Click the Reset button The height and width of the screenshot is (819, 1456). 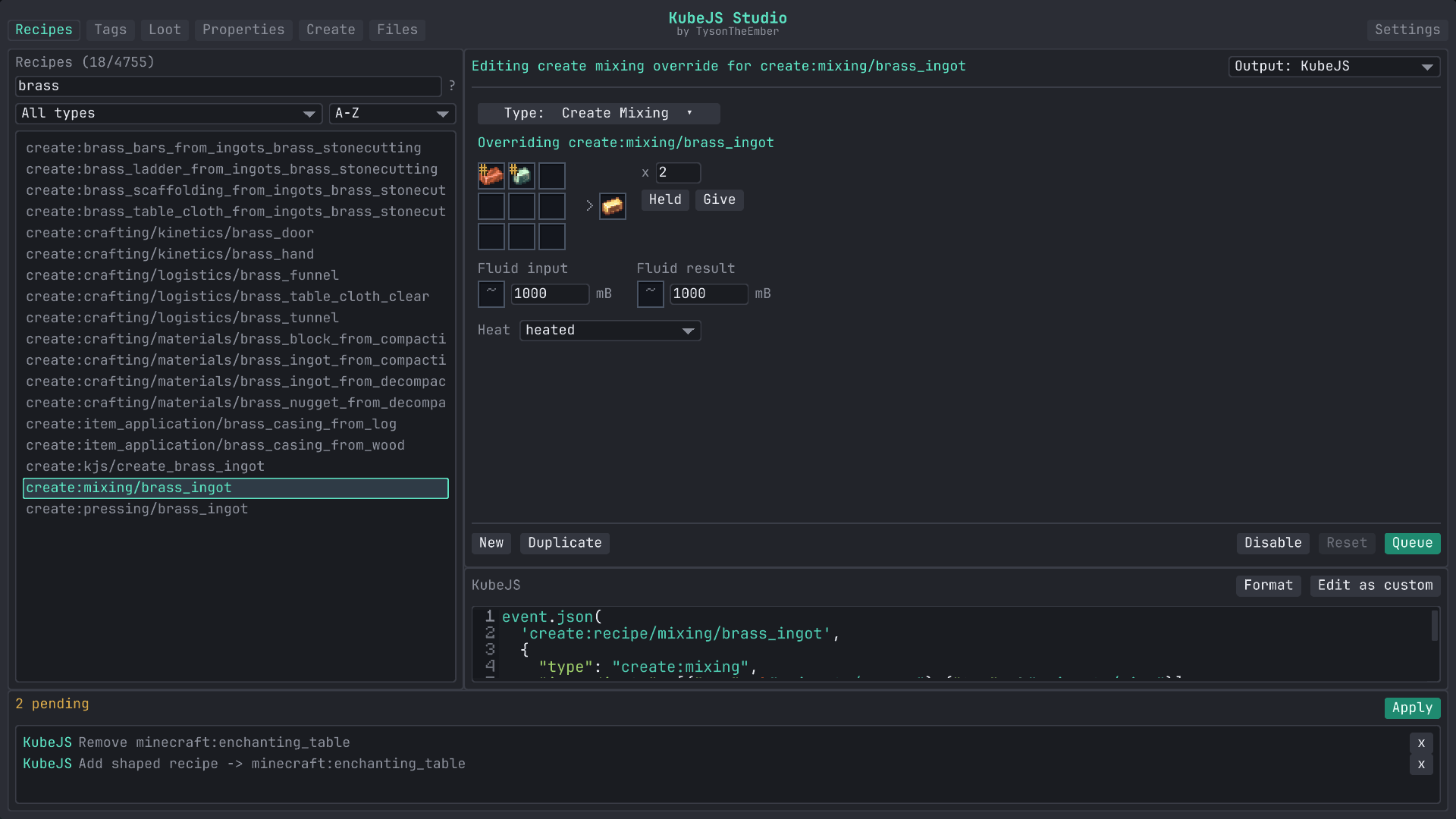click(x=1347, y=544)
